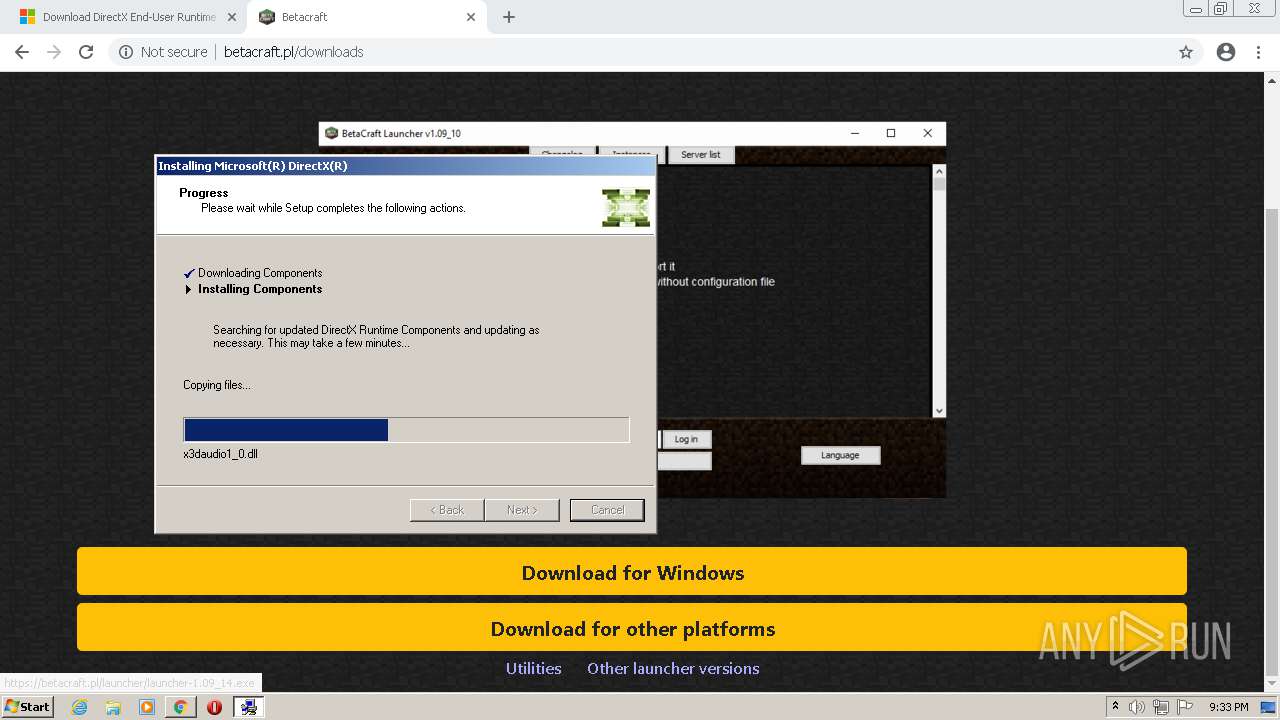The height and width of the screenshot is (720, 1280).
Task: Open the Utilities link
Action: 533,668
